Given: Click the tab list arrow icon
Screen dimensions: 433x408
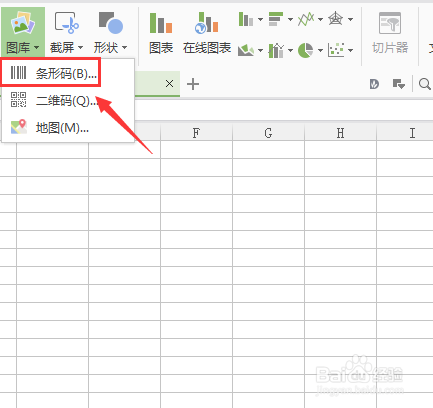Looking at the screenshot, I should 399,84.
